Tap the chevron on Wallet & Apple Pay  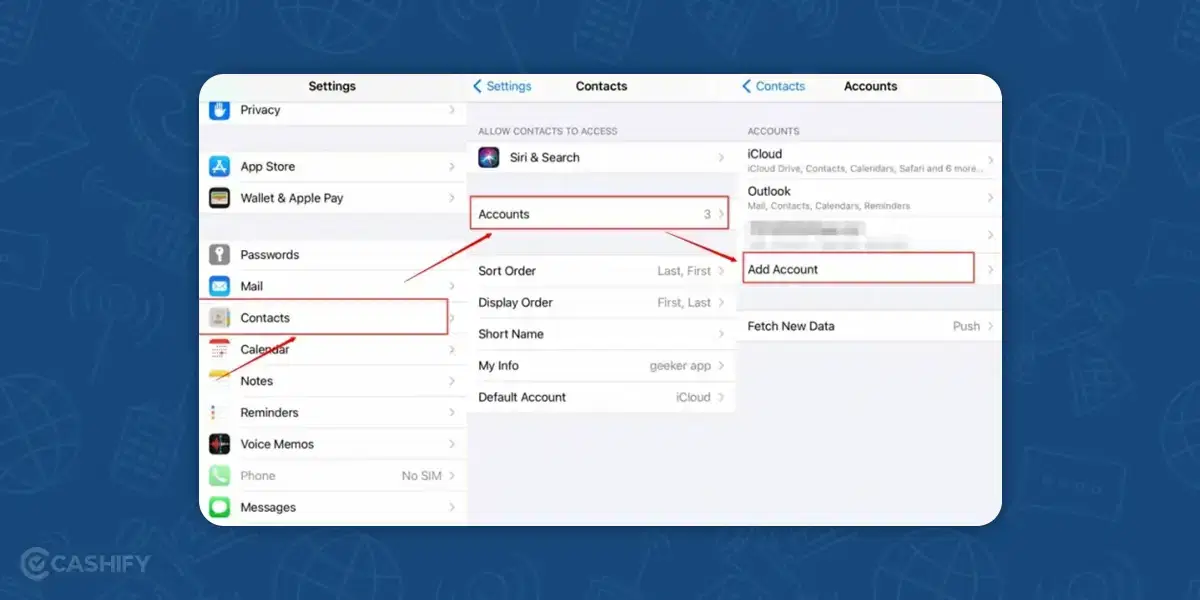tap(452, 198)
